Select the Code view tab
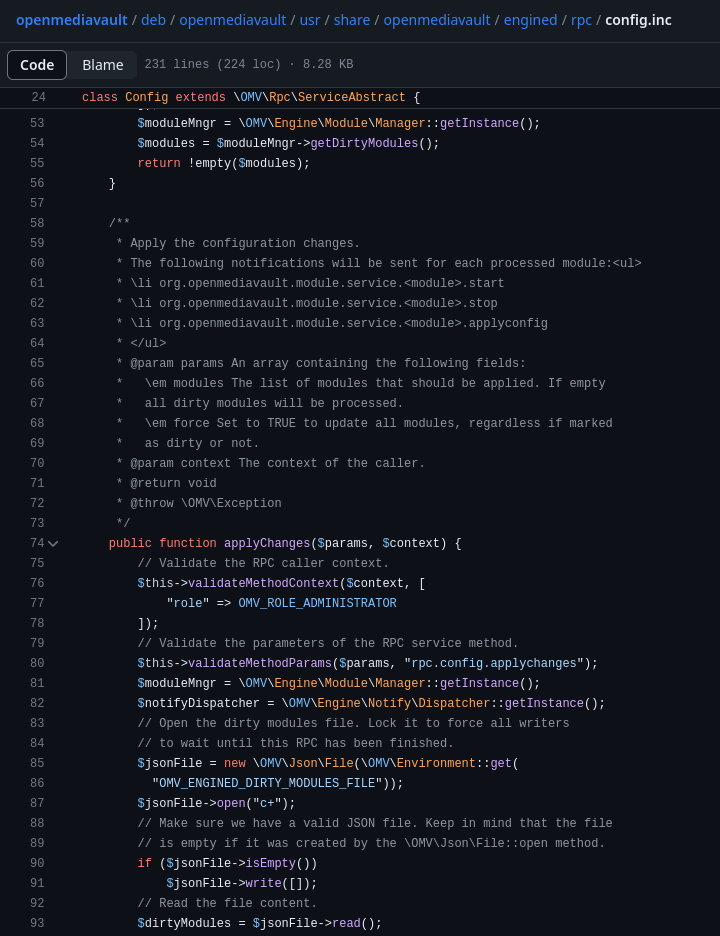This screenshot has height=936, width=720. pos(37,65)
